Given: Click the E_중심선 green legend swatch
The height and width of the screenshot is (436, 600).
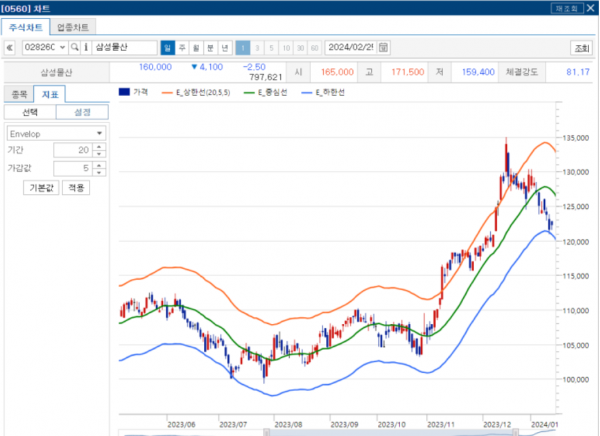Looking at the screenshot, I should [249, 93].
